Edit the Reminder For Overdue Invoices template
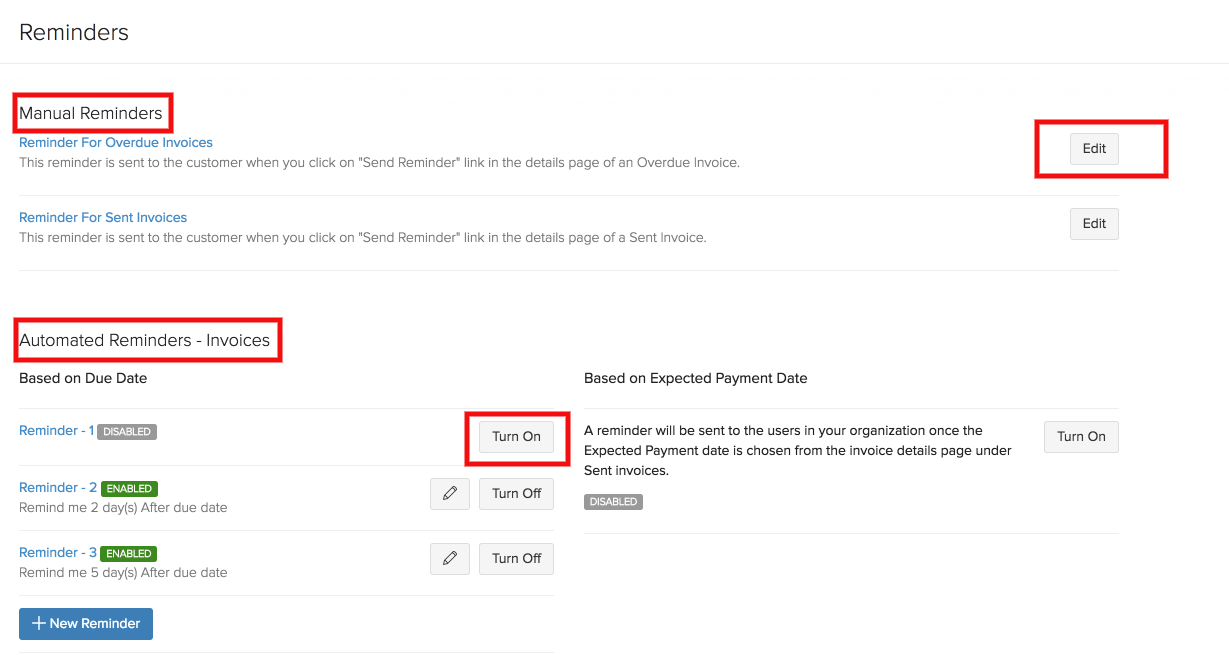This screenshot has width=1229, height=655. [1093, 148]
